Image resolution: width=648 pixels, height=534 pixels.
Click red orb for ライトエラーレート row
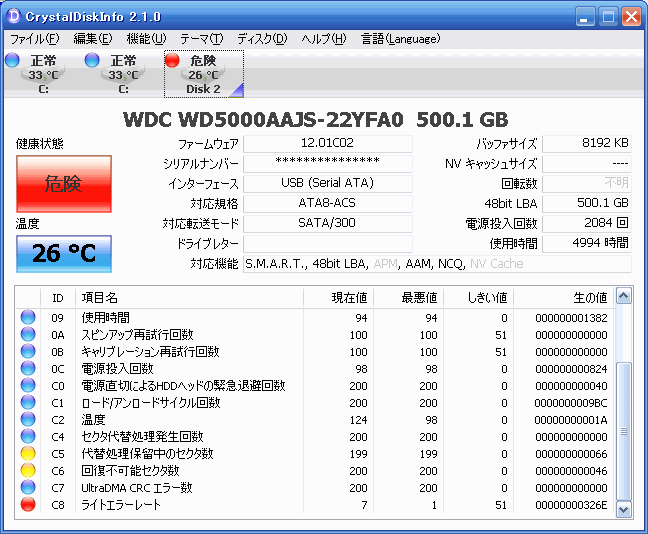tap(28, 504)
